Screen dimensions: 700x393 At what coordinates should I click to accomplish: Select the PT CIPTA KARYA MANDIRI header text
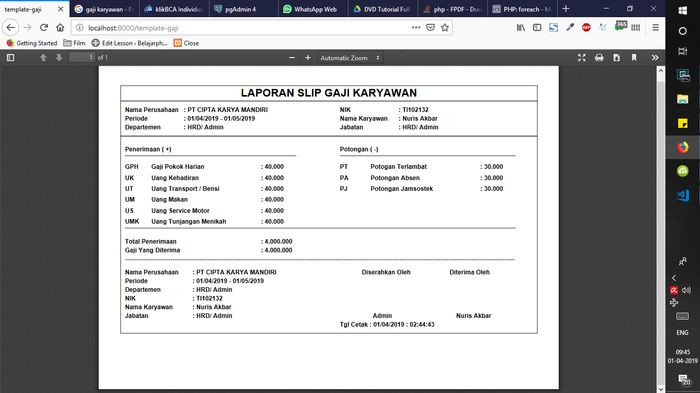(x=227, y=110)
